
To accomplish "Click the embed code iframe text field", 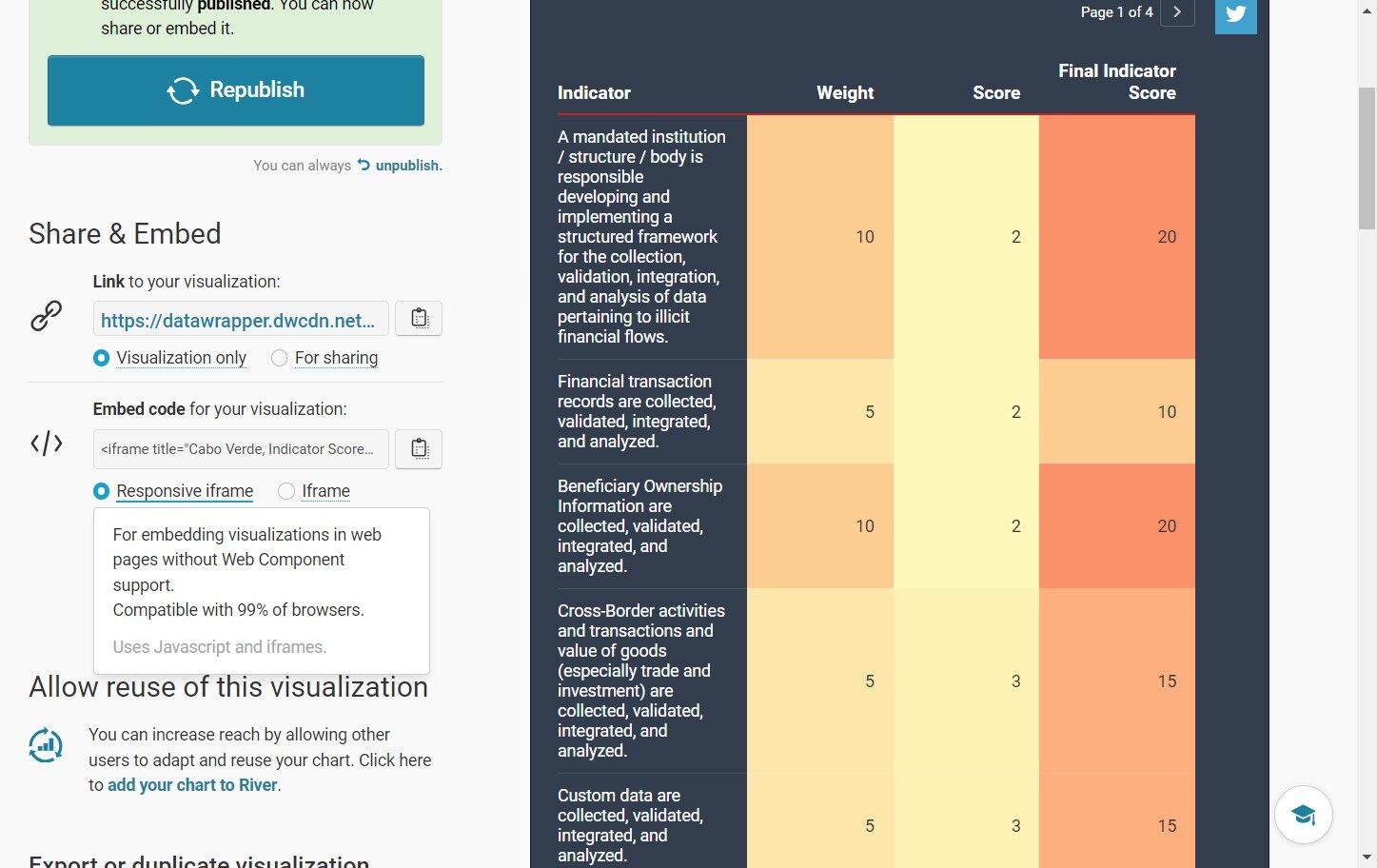I will (241, 449).
